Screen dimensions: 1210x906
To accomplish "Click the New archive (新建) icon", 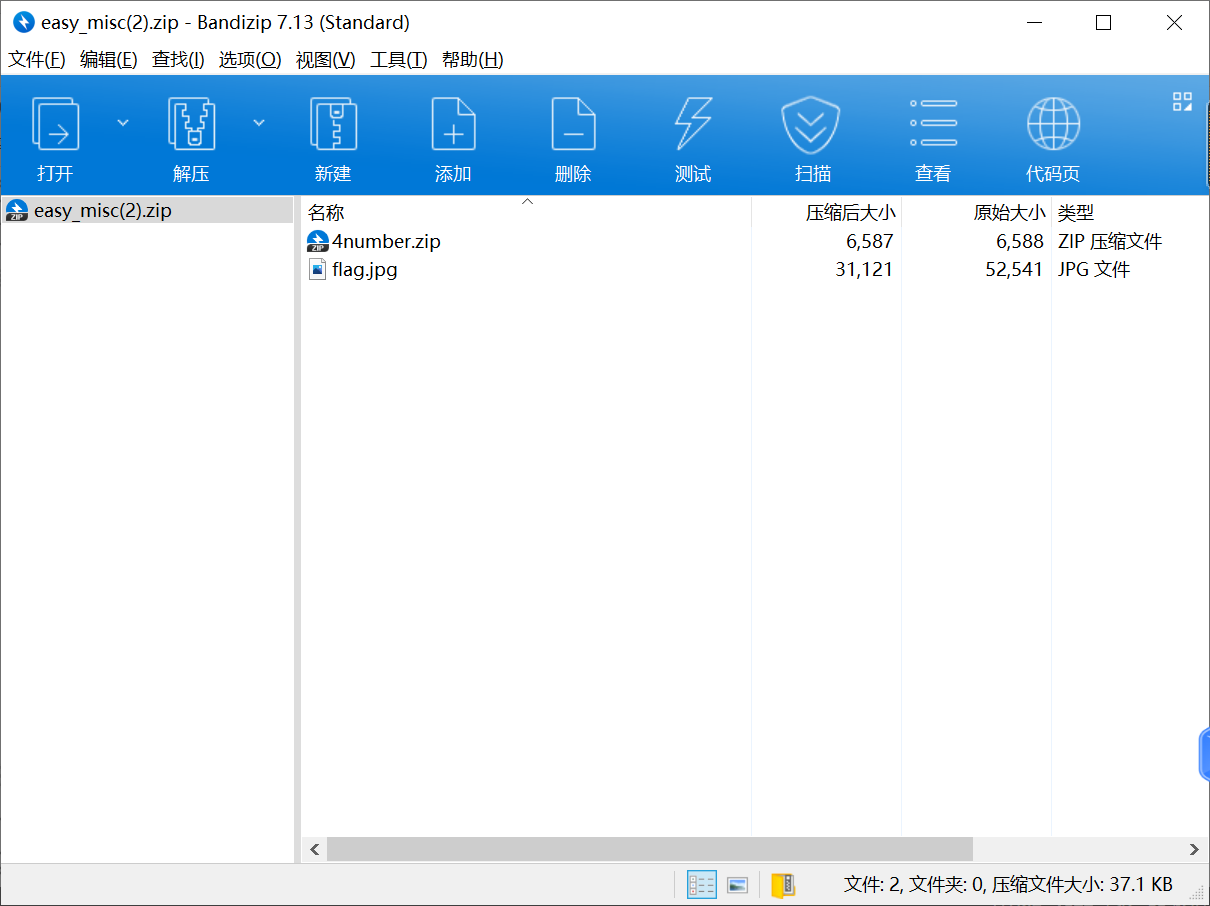I will coord(333,124).
